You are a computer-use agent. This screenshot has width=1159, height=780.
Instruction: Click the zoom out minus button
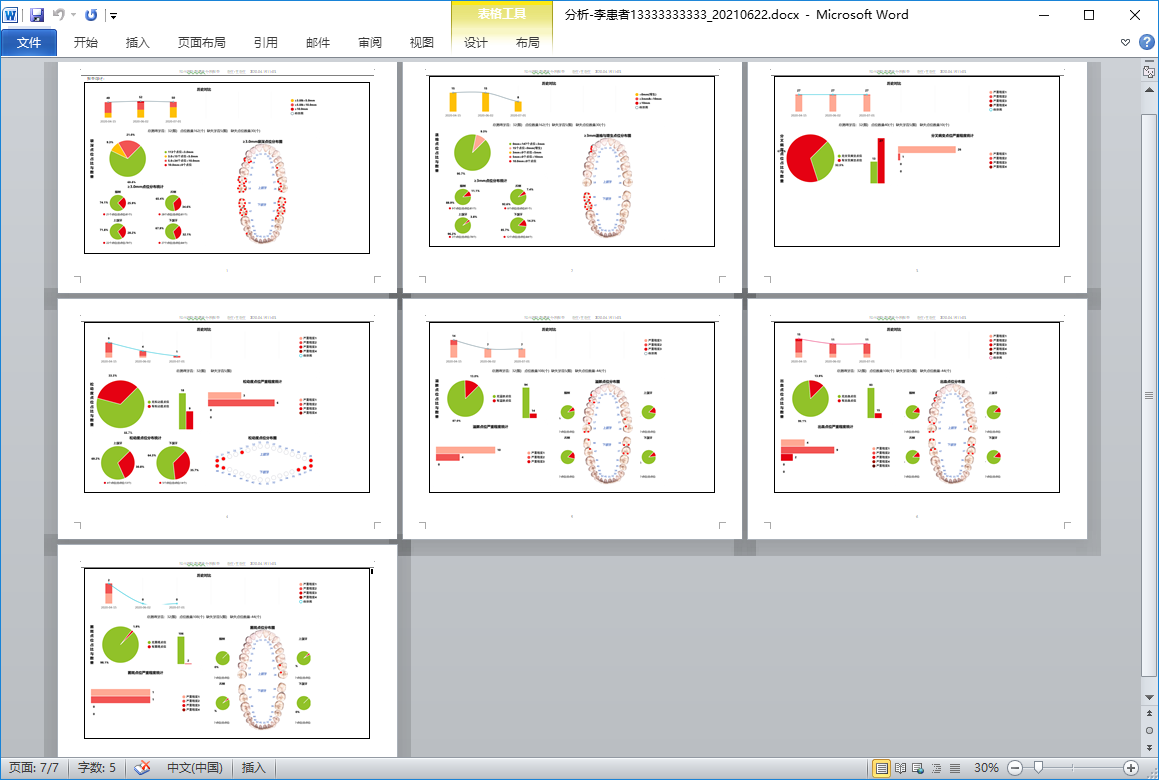point(1015,768)
